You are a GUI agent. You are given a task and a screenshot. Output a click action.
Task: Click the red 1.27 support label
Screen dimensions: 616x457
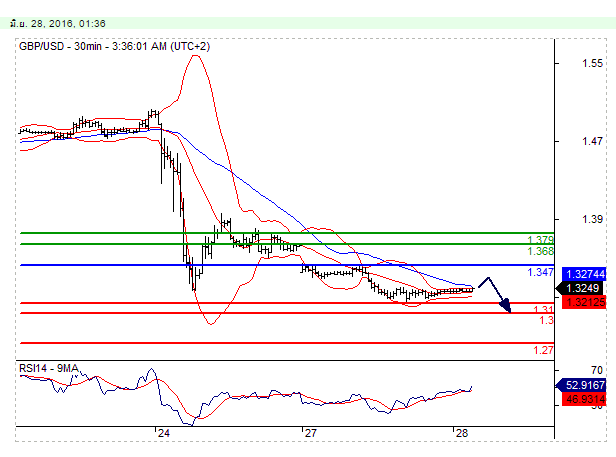tap(543, 350)
